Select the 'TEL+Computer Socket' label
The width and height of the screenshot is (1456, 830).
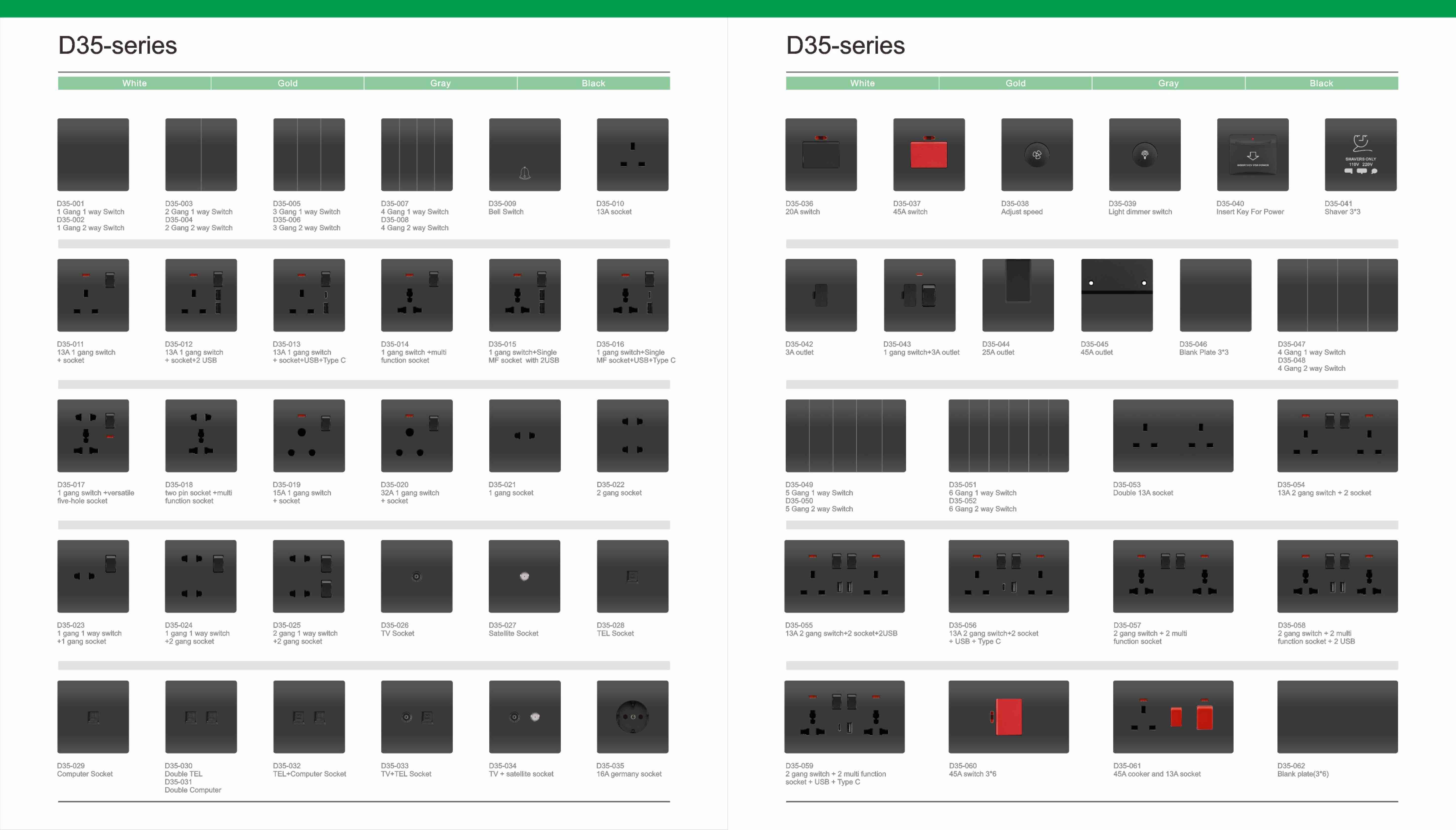(309, 774)
